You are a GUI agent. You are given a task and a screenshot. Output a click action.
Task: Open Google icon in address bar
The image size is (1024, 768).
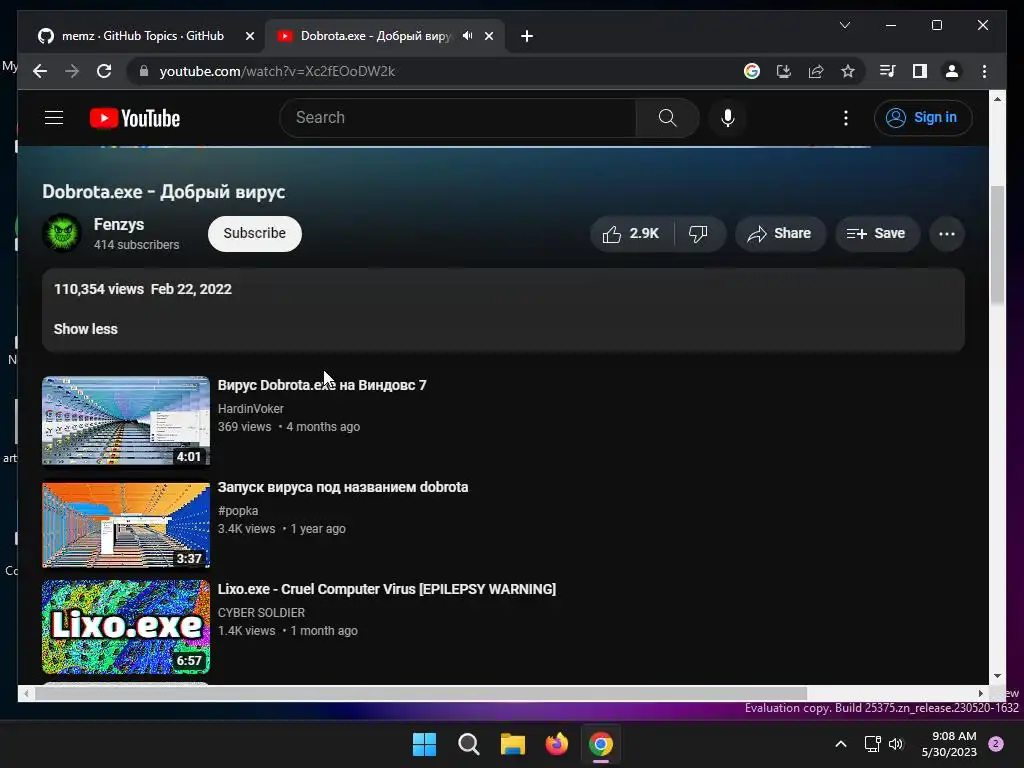coord(752,71)
